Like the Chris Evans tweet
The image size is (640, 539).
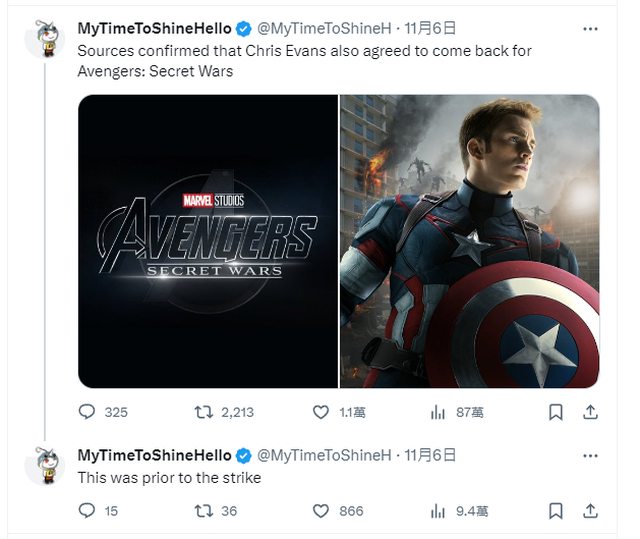(x=321, y=412)
